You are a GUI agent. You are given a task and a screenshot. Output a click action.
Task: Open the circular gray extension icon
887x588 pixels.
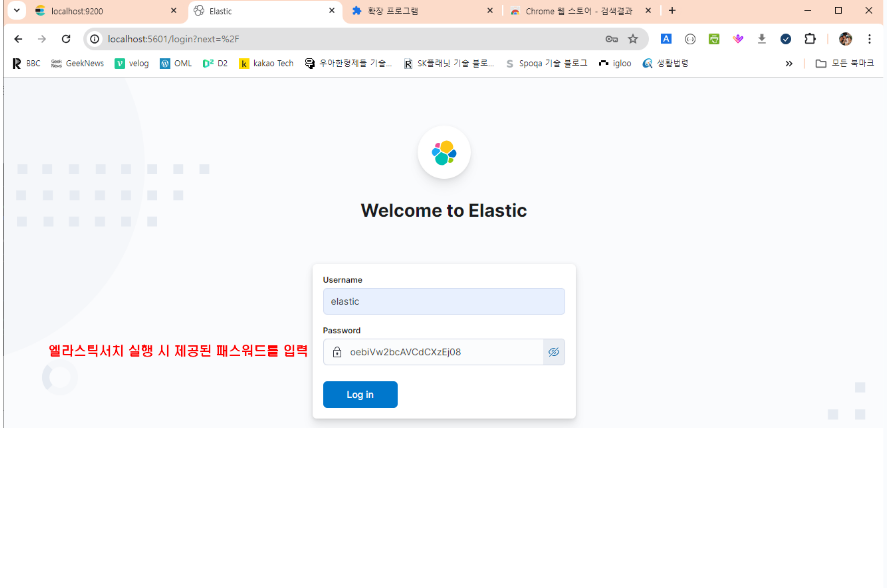[690, 39]
